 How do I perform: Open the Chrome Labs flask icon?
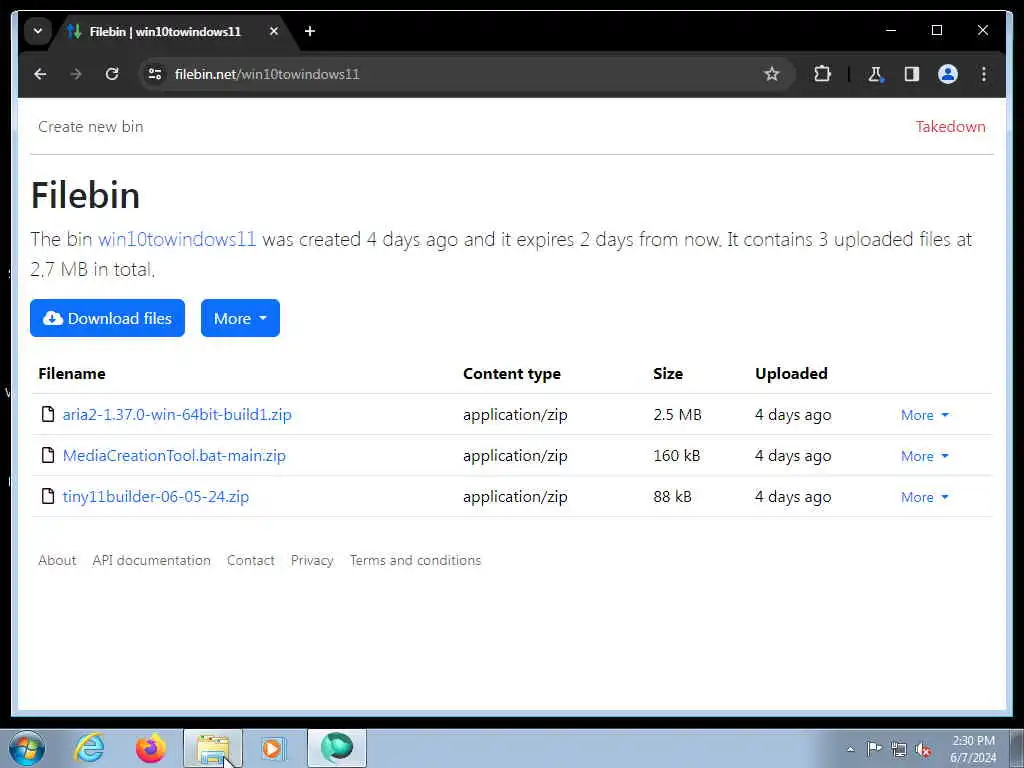coord(875,74)
